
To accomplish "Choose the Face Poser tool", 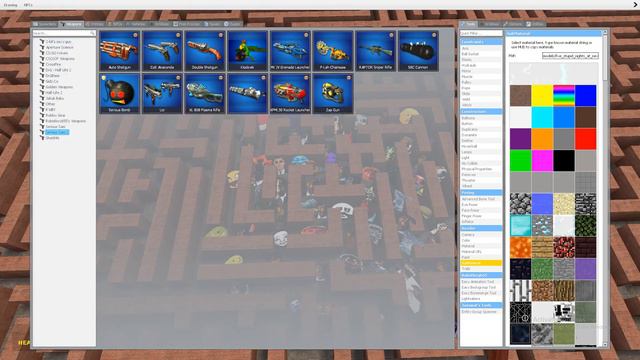I will click(x=481, y=210).
